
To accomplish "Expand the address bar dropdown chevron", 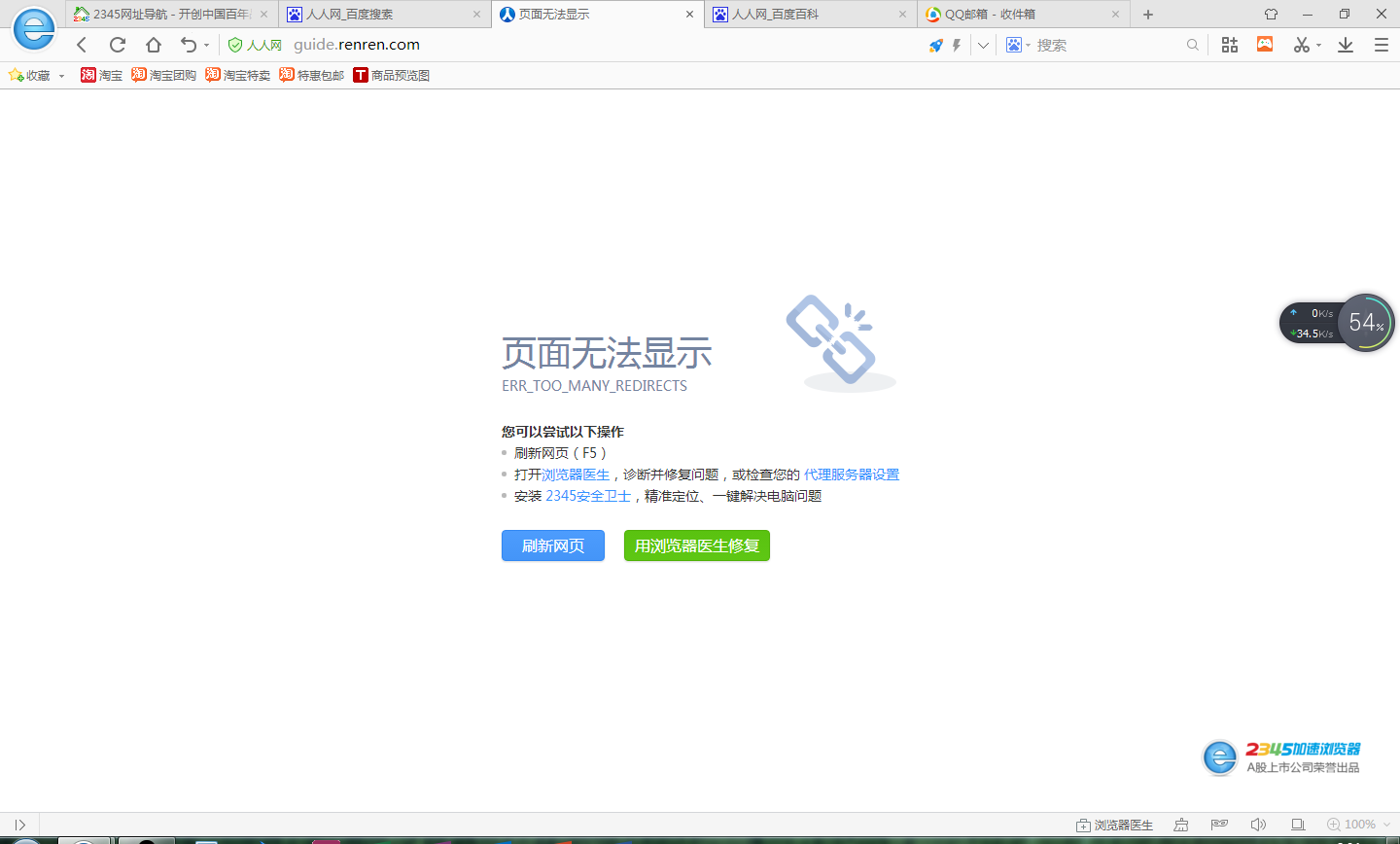I will (982, 45).
